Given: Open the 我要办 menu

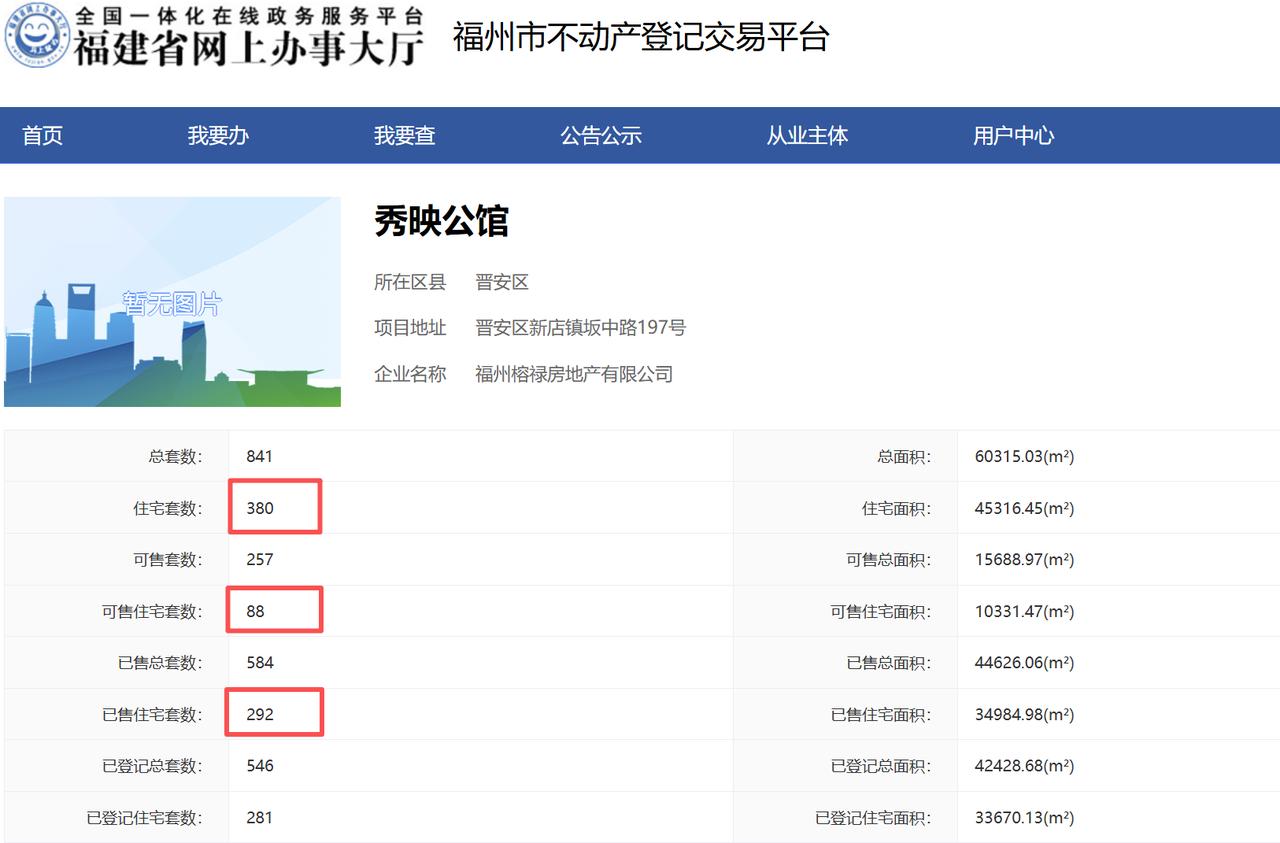Looking at the screenshot, I should [218, 136].
